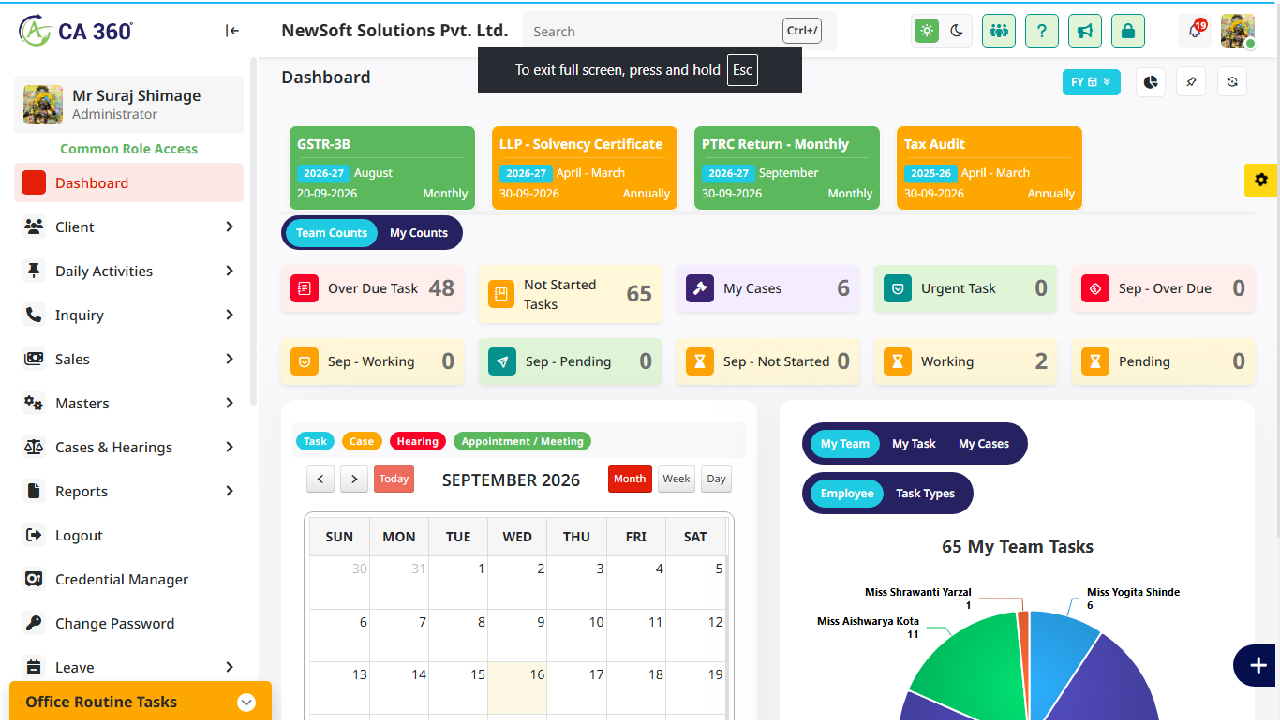Click the My Cases gavel icon

click(x=699, y=289)
